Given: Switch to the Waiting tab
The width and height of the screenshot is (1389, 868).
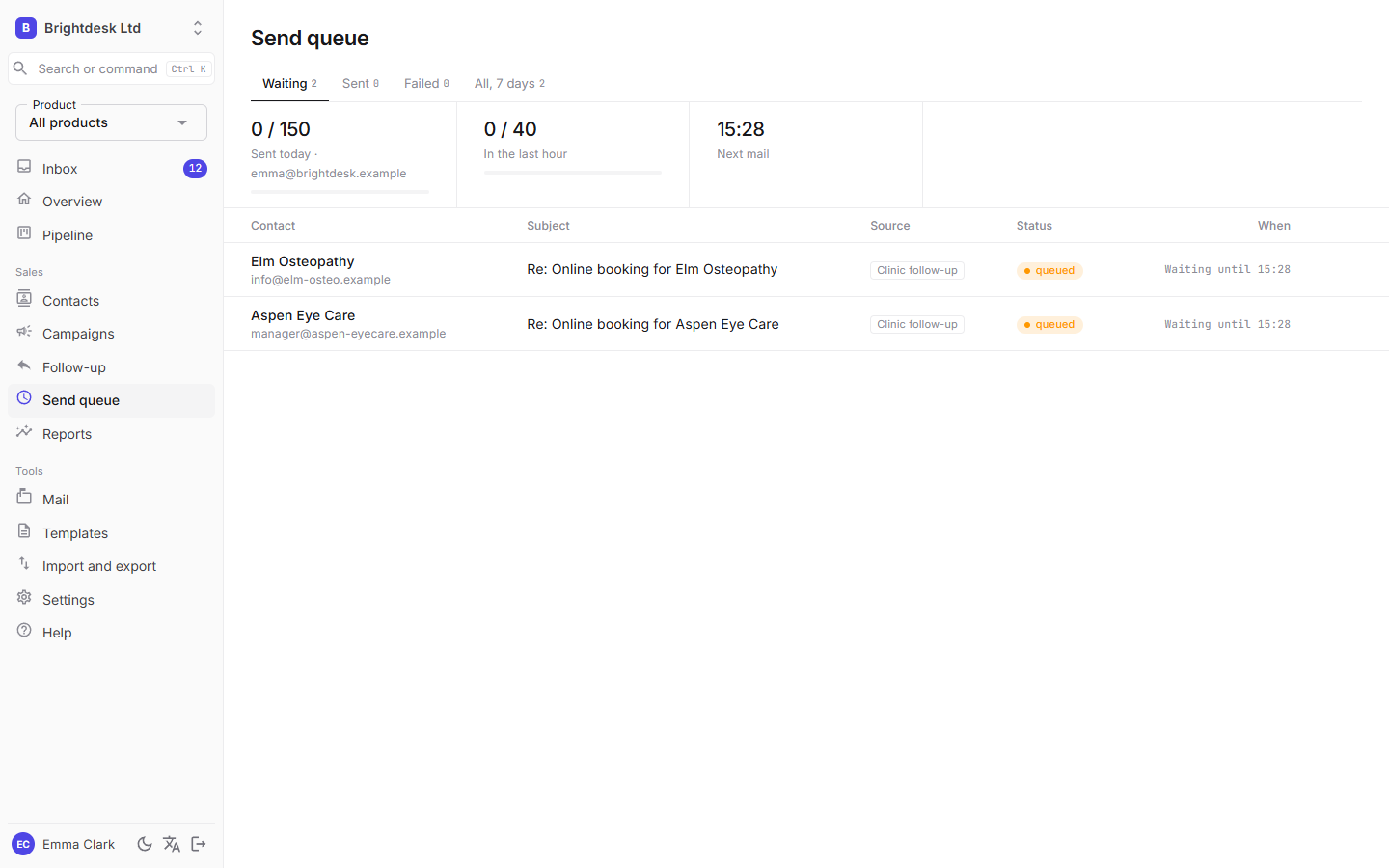Looking at the screenshot, I should [289, 84].
